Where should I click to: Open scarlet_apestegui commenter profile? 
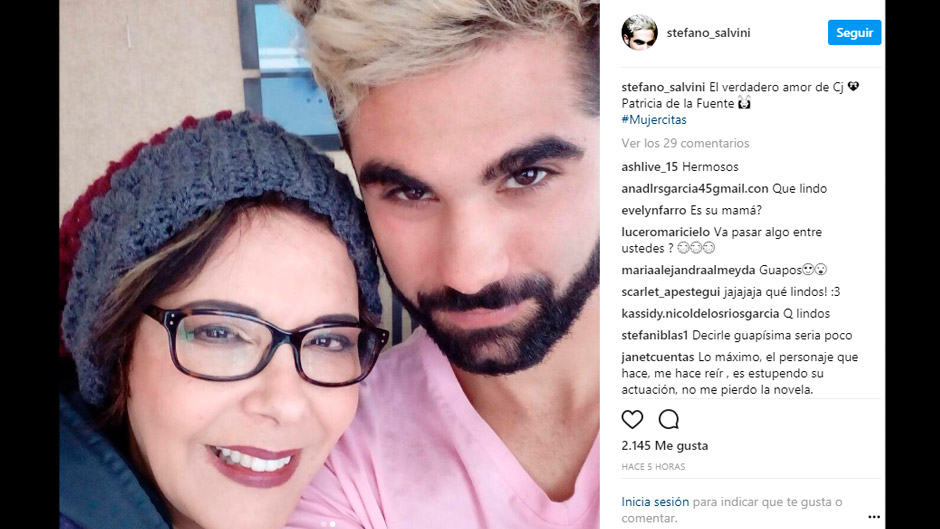pyautogui.click(x=670, y=292)
